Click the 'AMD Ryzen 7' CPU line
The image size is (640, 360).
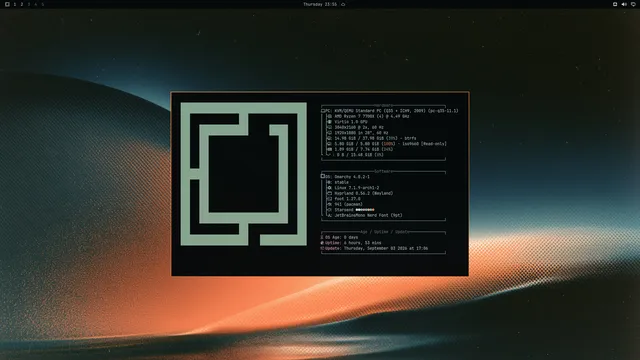[372, 116]
